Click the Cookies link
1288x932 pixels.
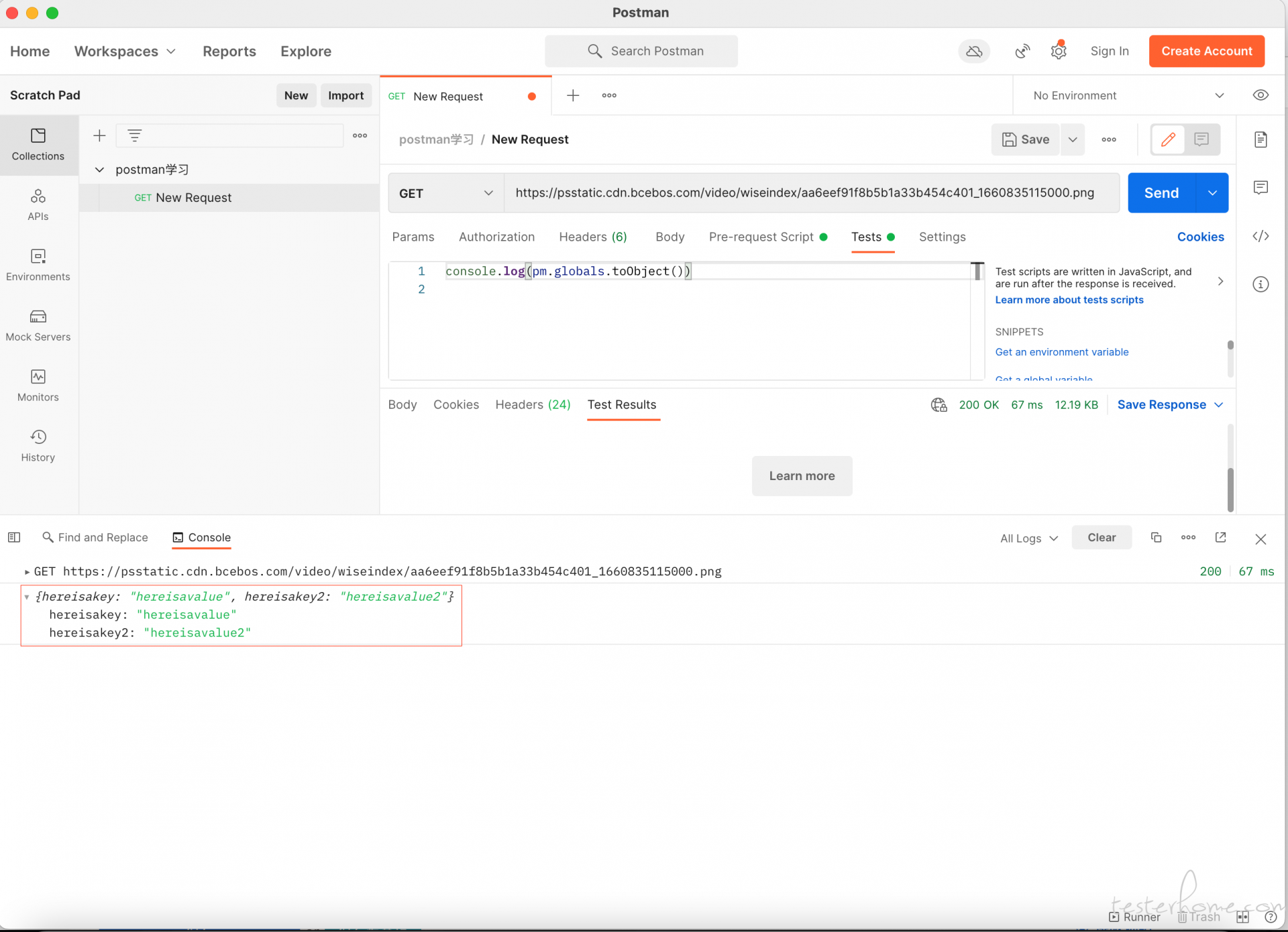(1201, 237)
